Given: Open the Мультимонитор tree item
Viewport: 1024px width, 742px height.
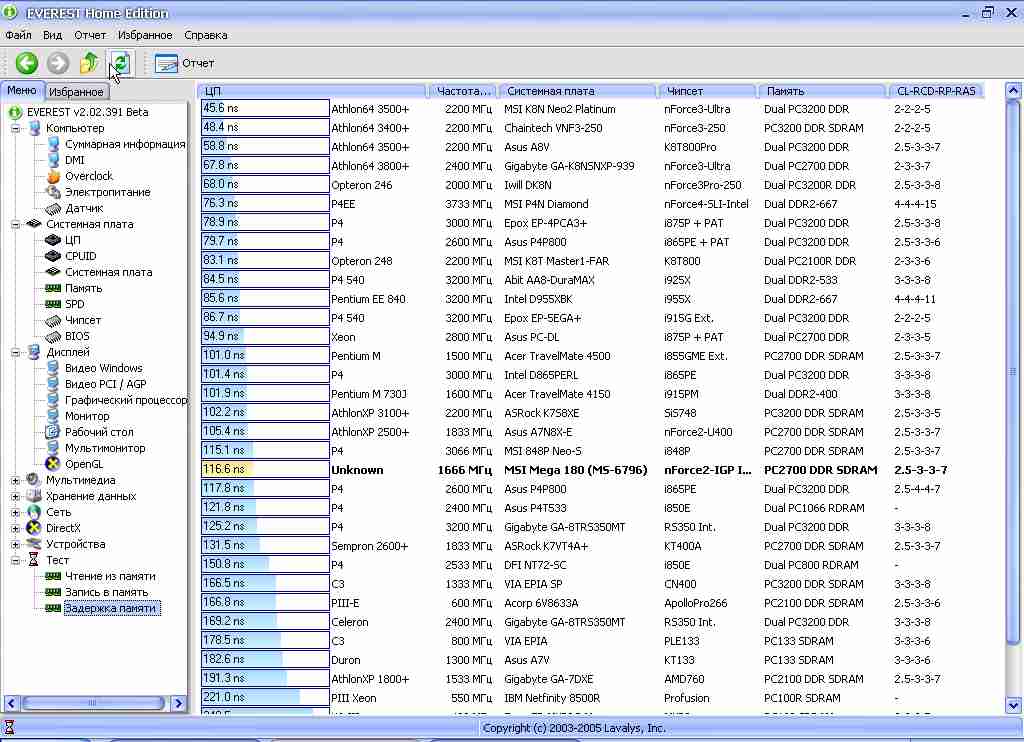Looking at the screenshot, I should (x=104, y=449).
